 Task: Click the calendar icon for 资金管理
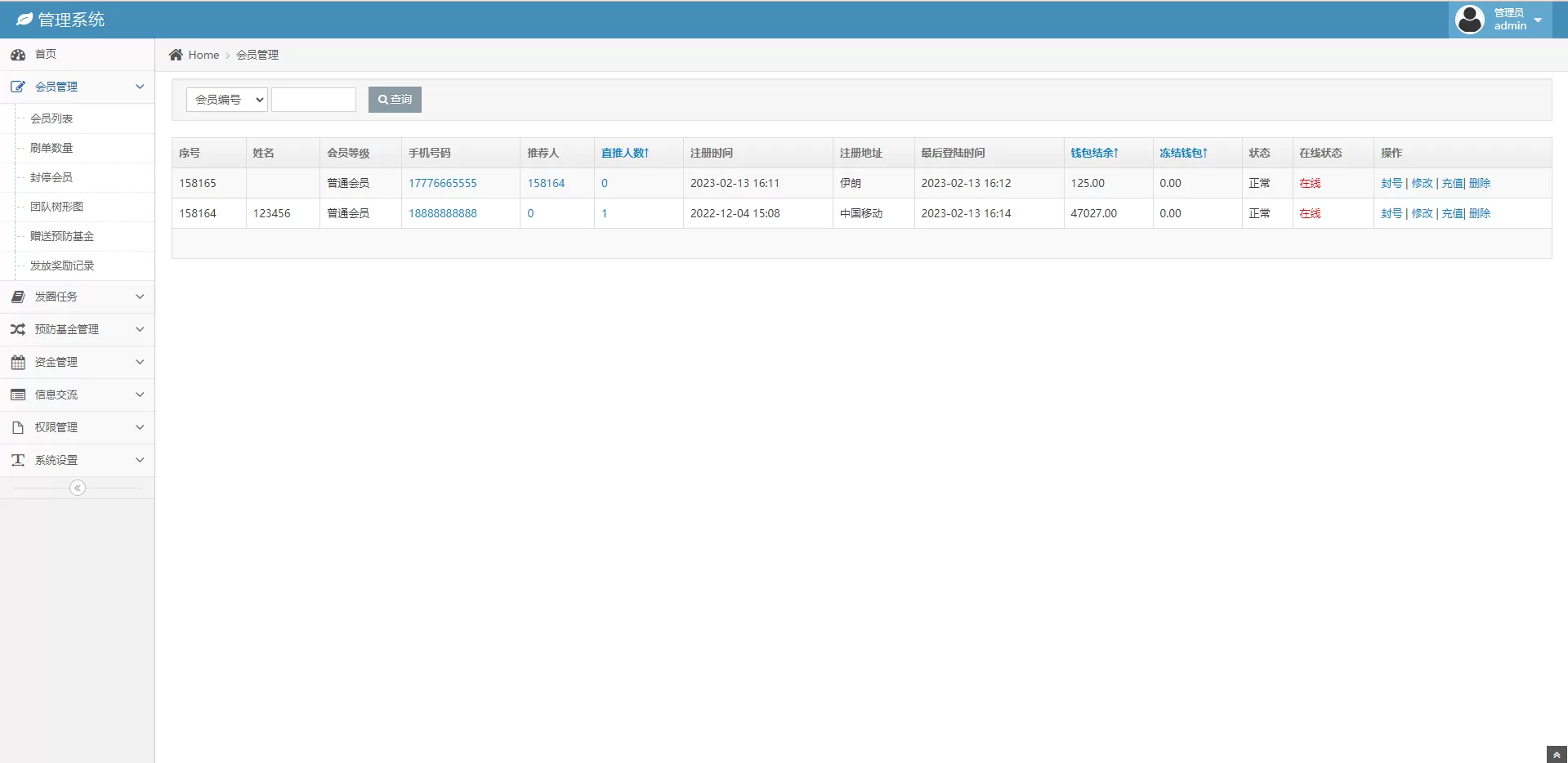click(18, 362)
